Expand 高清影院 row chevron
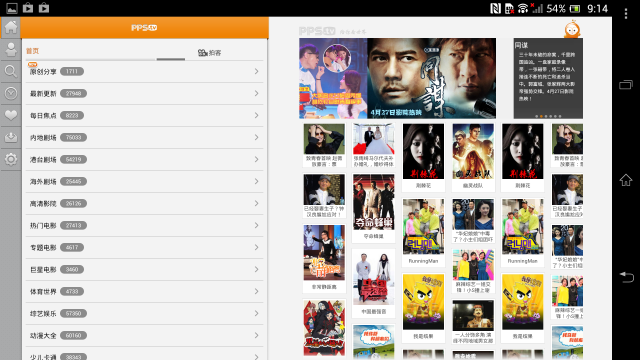 pos(256,203)
